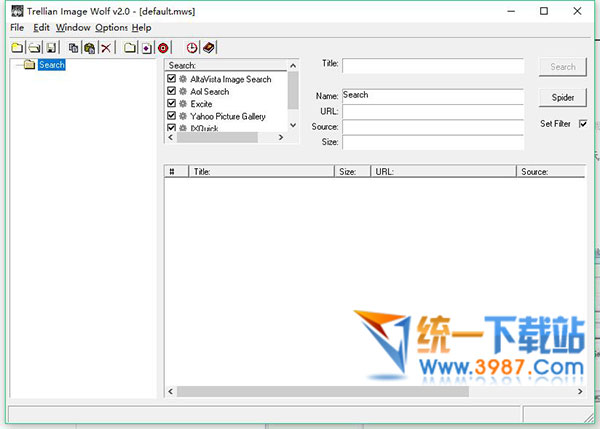Click the Save floppy disk icon
Image resolution: width=600 pixels, height=429 pixels.
coord(51,48)
